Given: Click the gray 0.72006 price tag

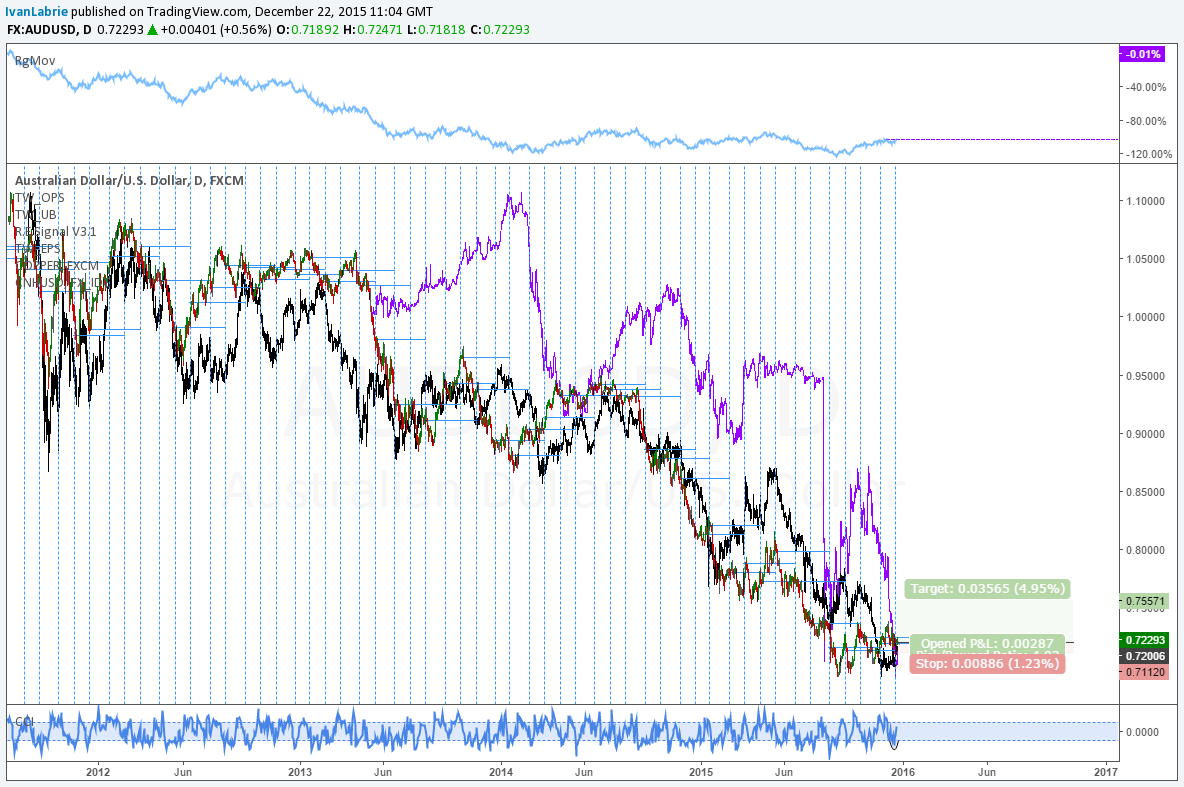Looking at the screenshot, I should [1143, 656].
